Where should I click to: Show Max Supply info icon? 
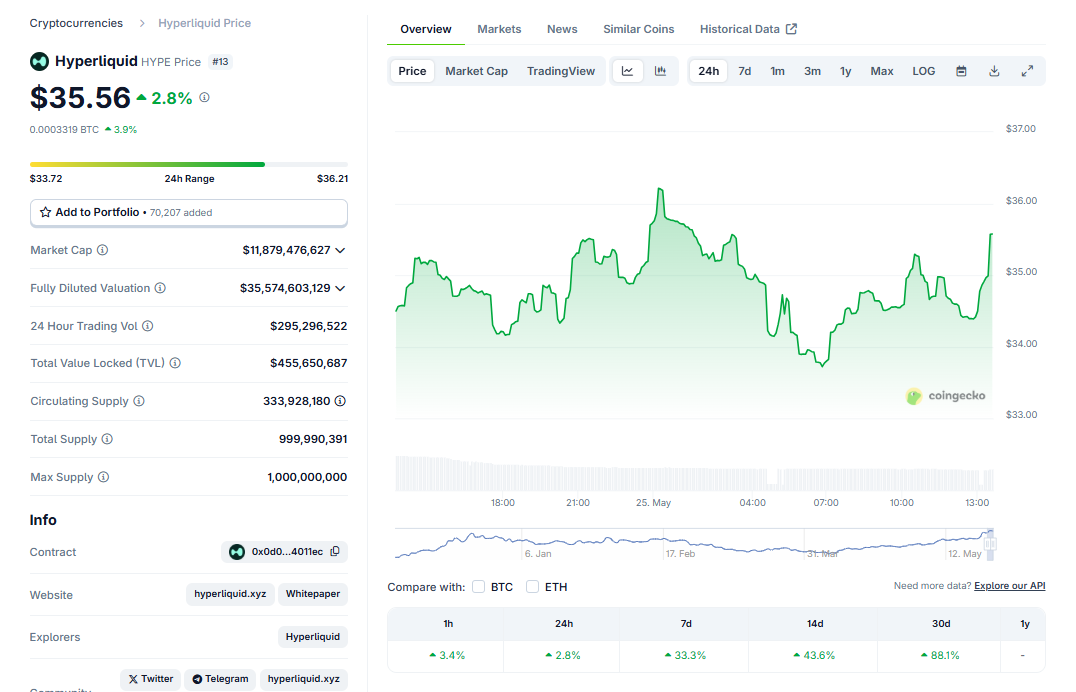click(103, 476)
